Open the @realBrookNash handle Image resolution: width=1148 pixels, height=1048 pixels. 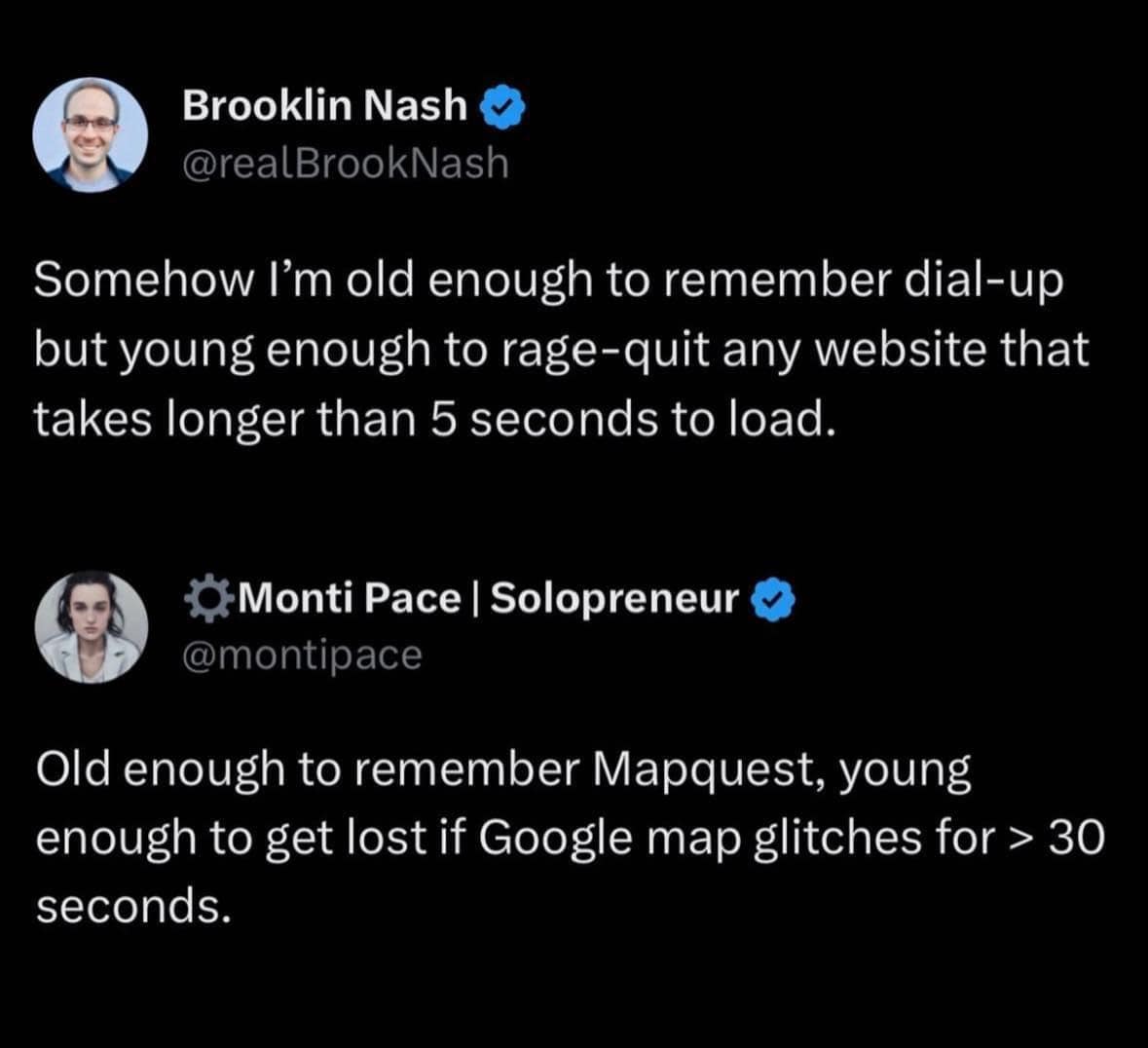pyautogui.click(x=345, y=163)
